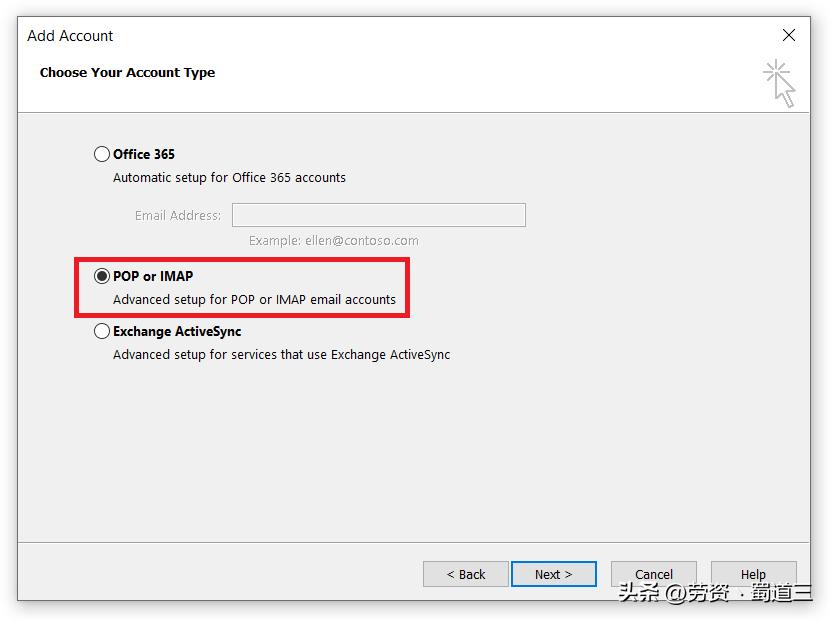Cancel the Add Account wizard
The height and width of the screenshot is (621, 831).
(653, 574)
